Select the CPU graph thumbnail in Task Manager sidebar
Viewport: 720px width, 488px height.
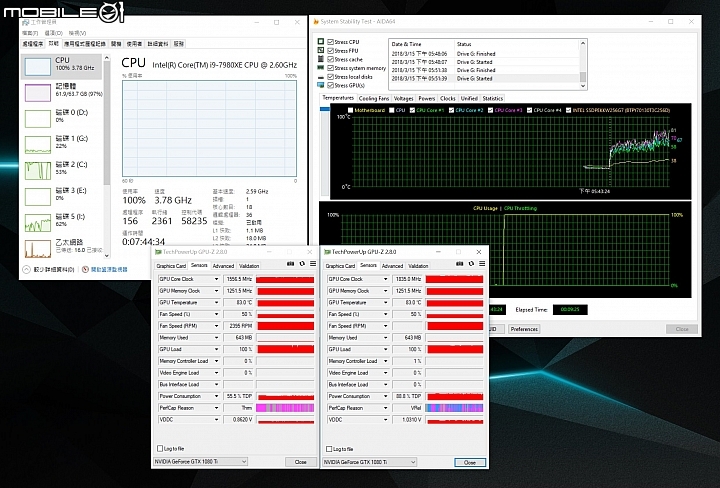point(38,67)
